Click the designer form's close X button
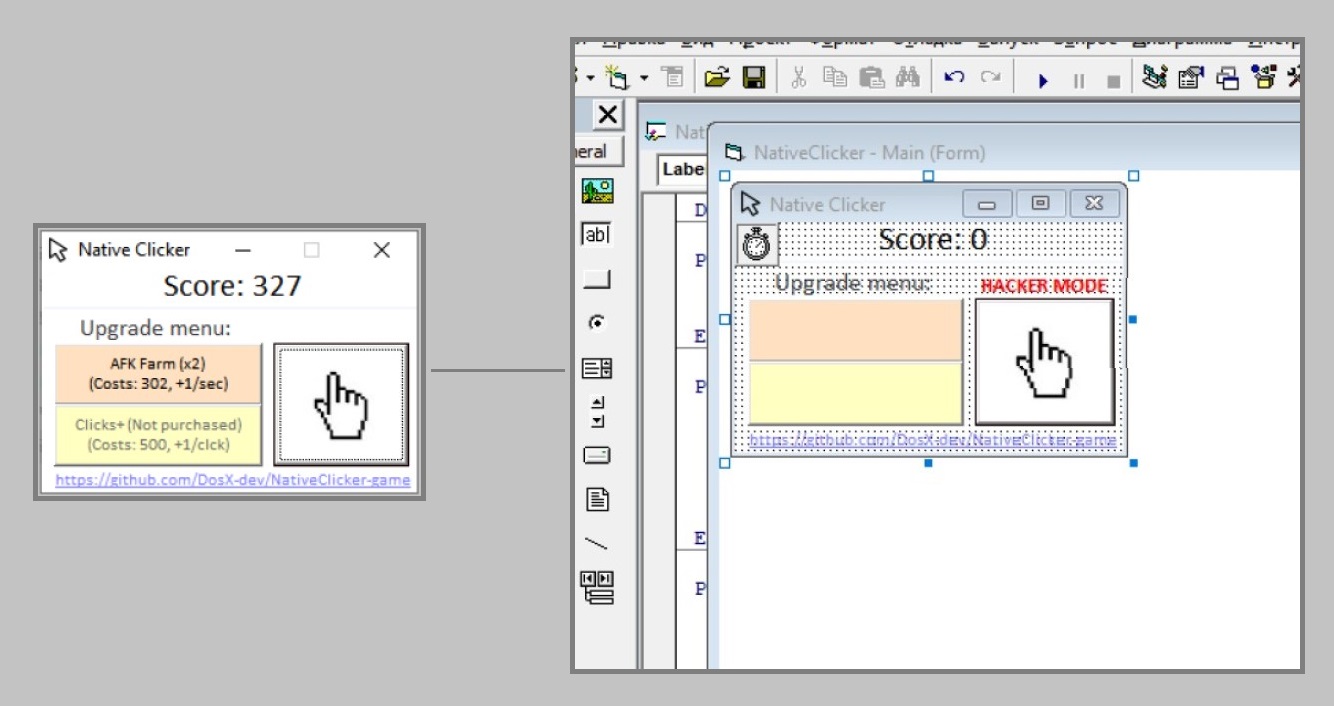1334x706 pixels. click(1094, 204)
